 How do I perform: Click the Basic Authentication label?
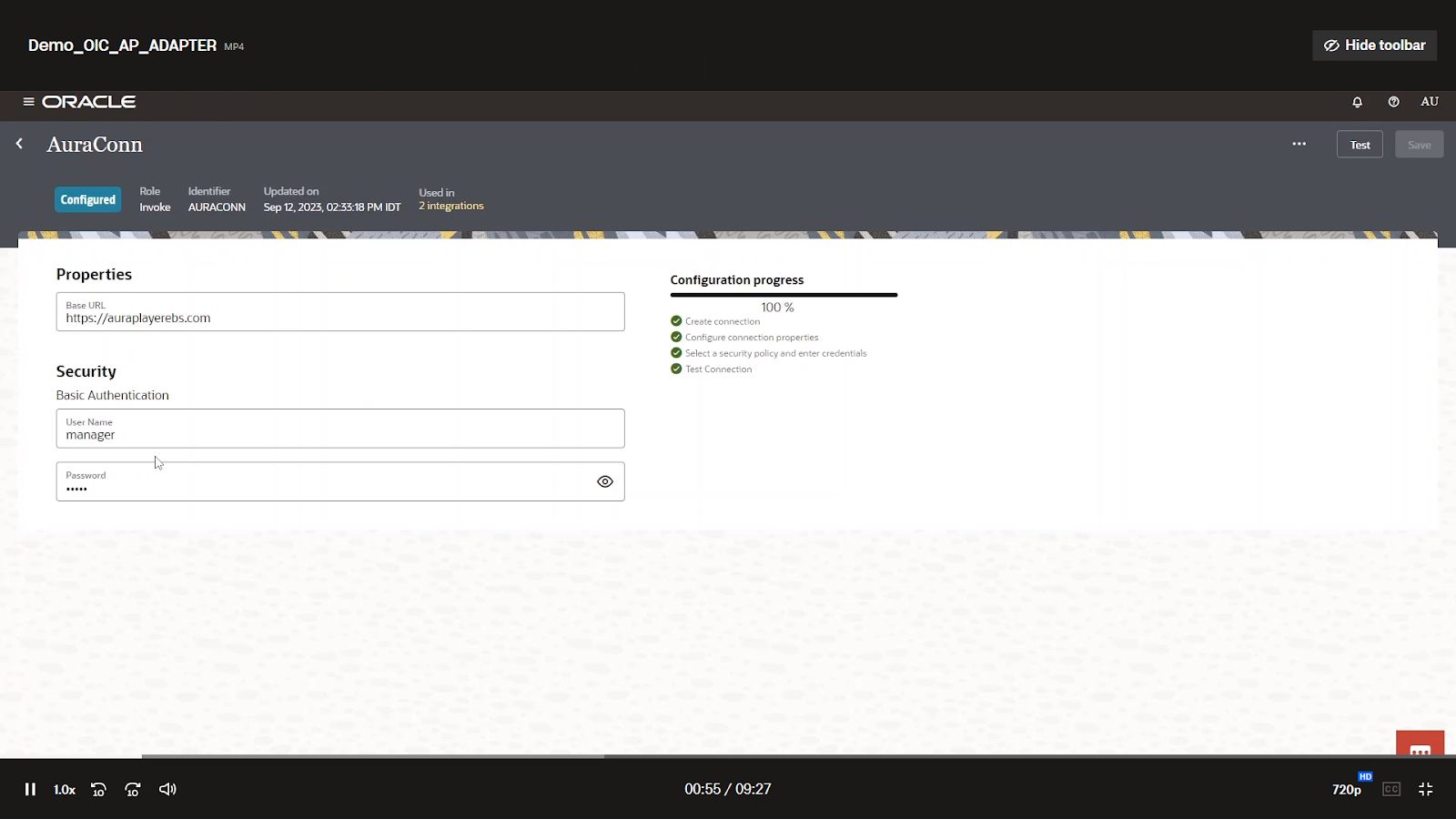(x=113, y=395)
